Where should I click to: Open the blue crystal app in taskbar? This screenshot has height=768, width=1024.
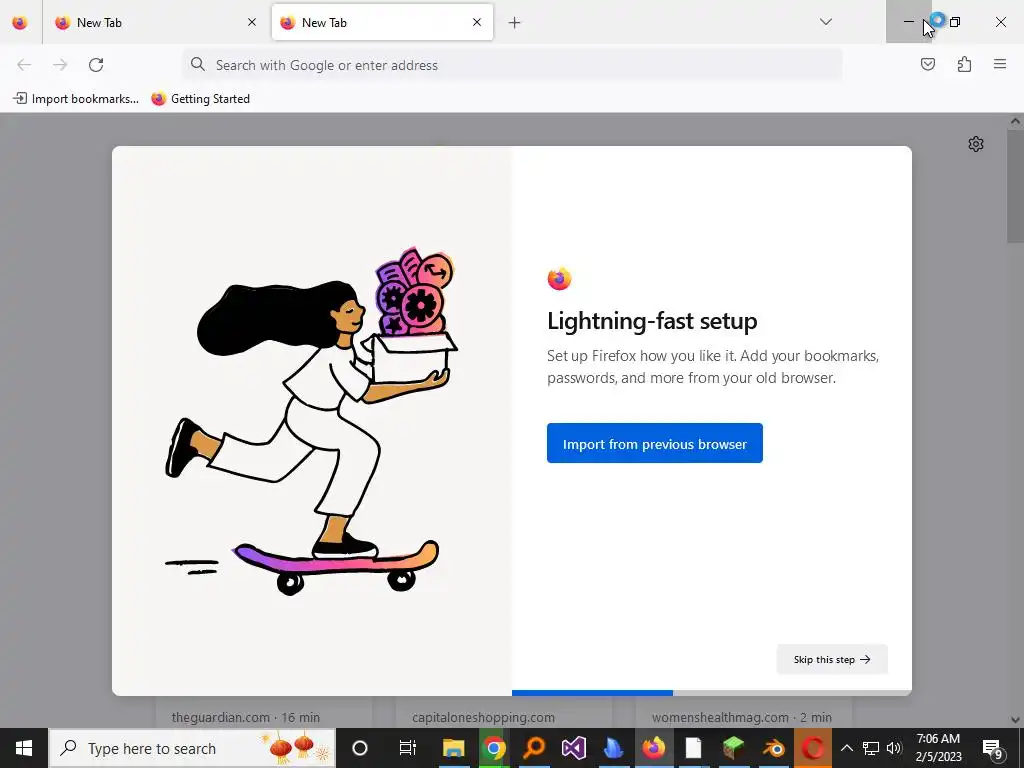coord(614,748)
